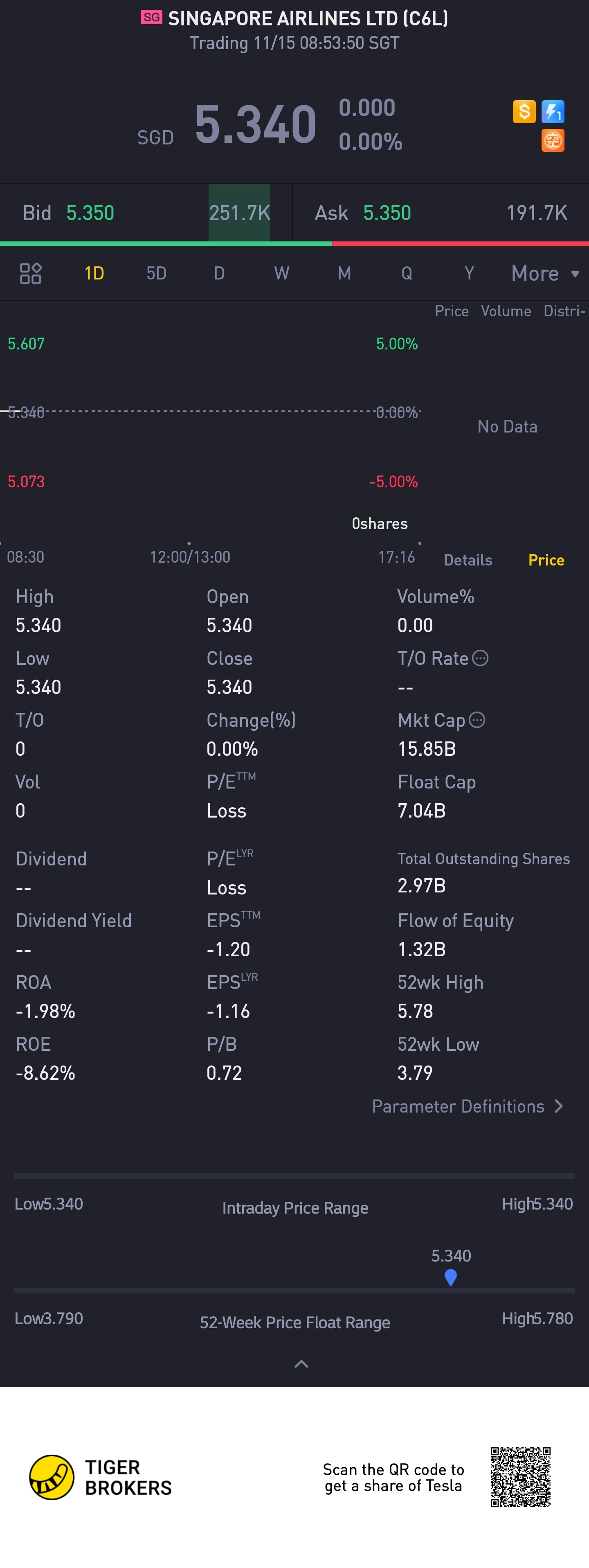Switch to the W weekly chart tab
The width and height of the screenshot is (589, 1568).
pyautogui.click(x=282, y=273)
